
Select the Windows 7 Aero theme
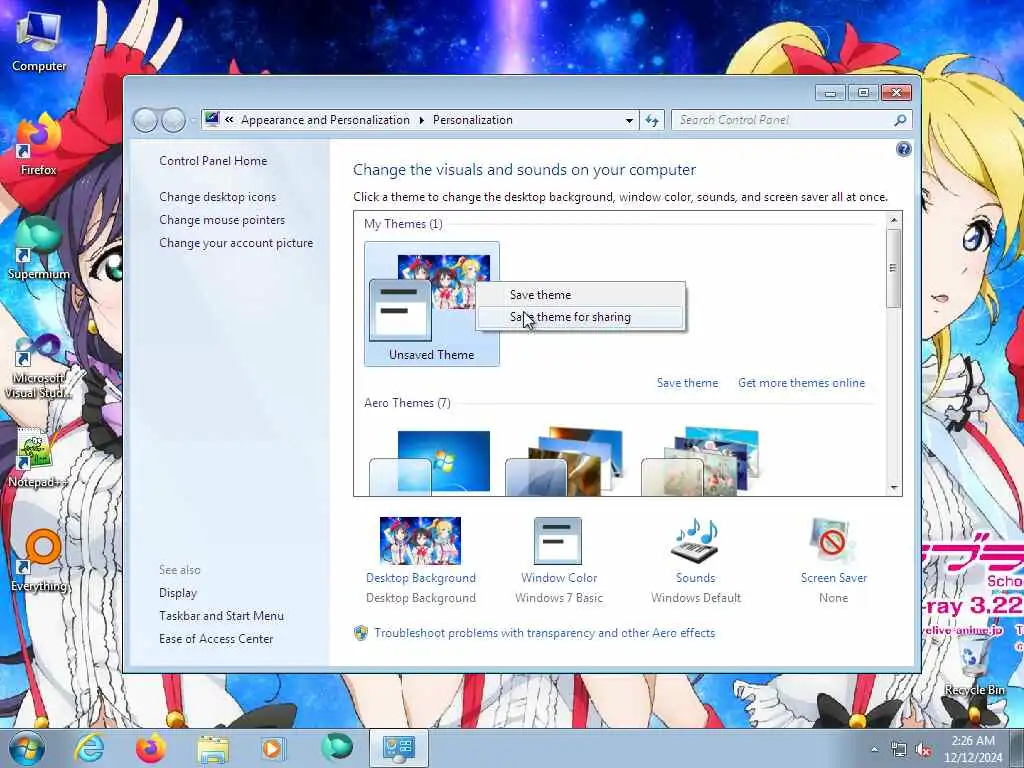tap(430, 461)
